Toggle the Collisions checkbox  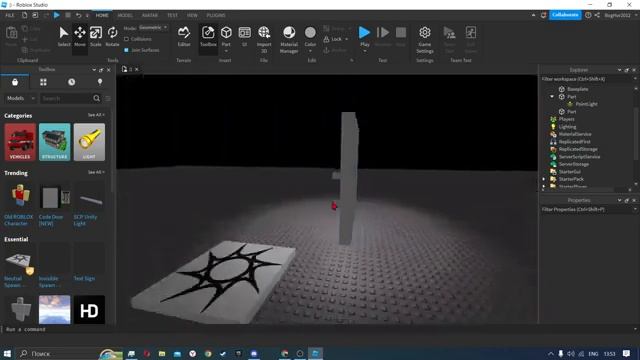point(126,39)
